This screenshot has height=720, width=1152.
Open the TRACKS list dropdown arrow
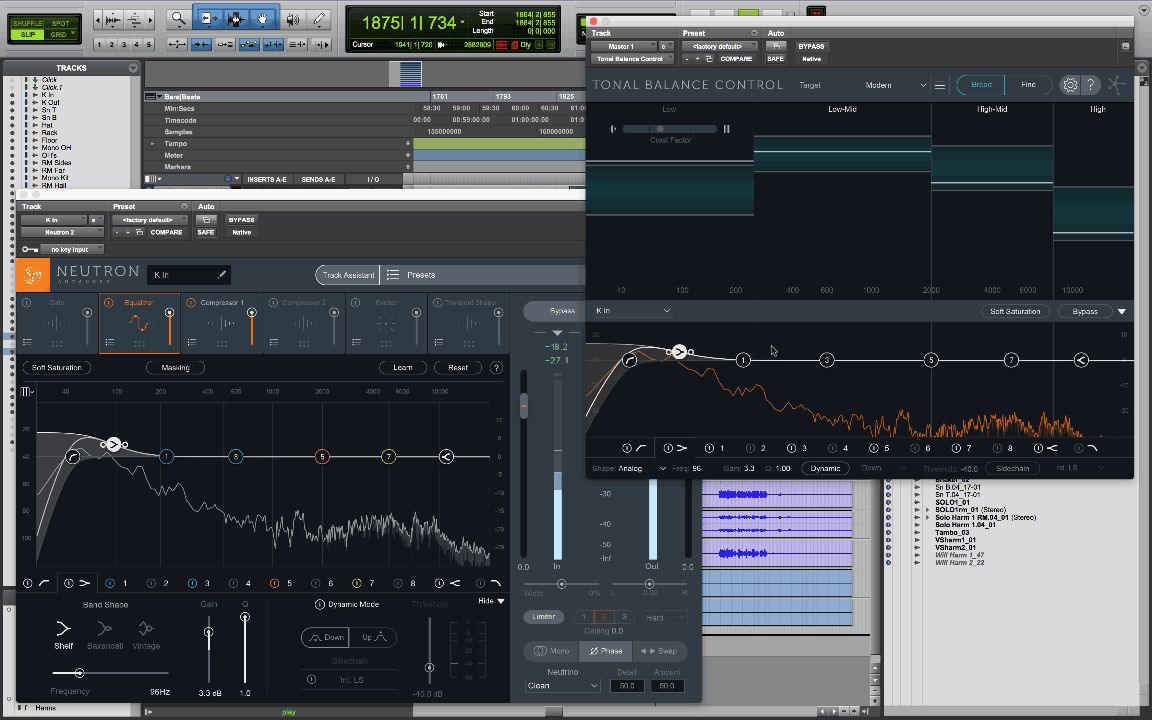[133, 68]
